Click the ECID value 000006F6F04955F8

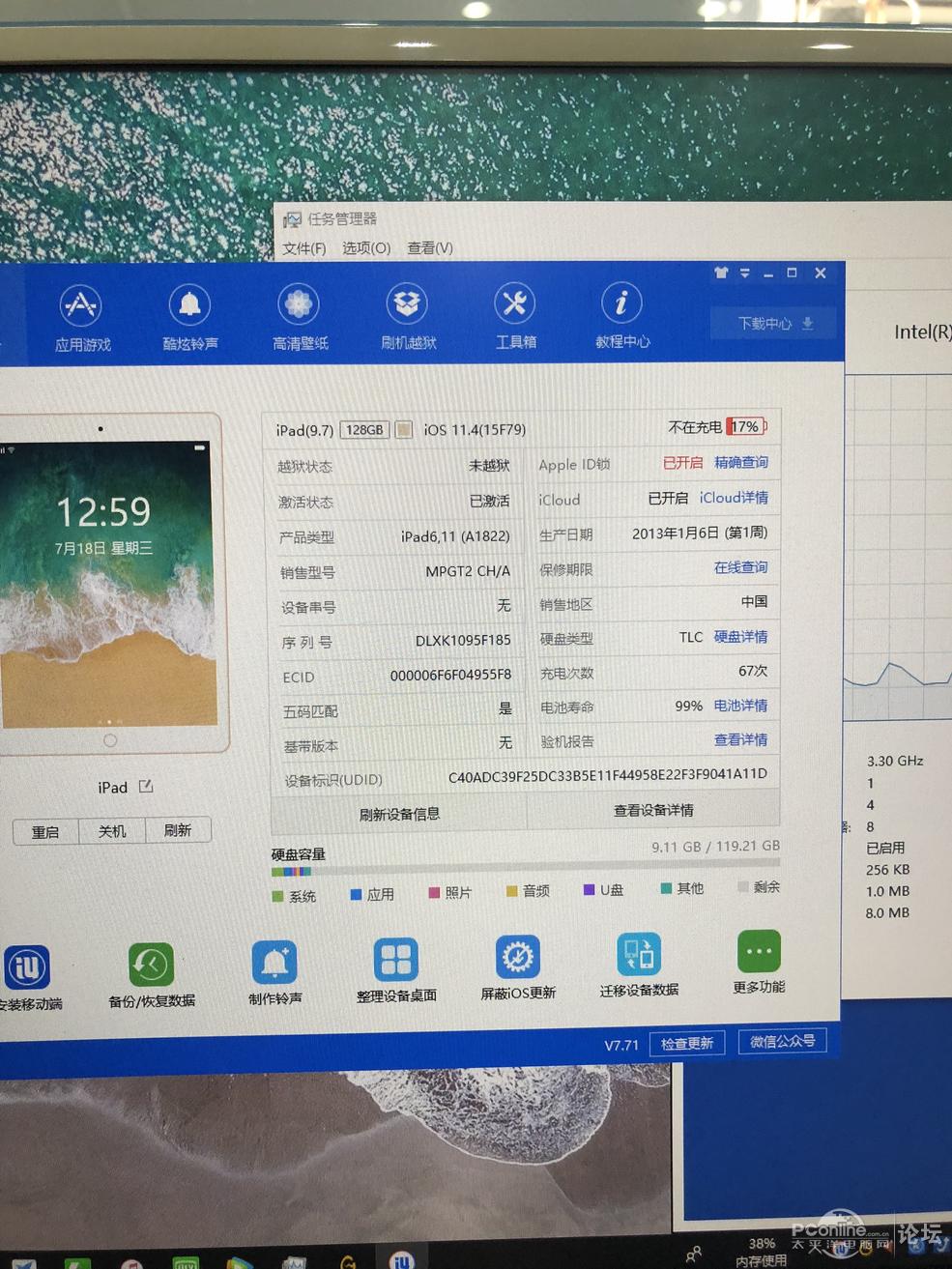[450, 675]
